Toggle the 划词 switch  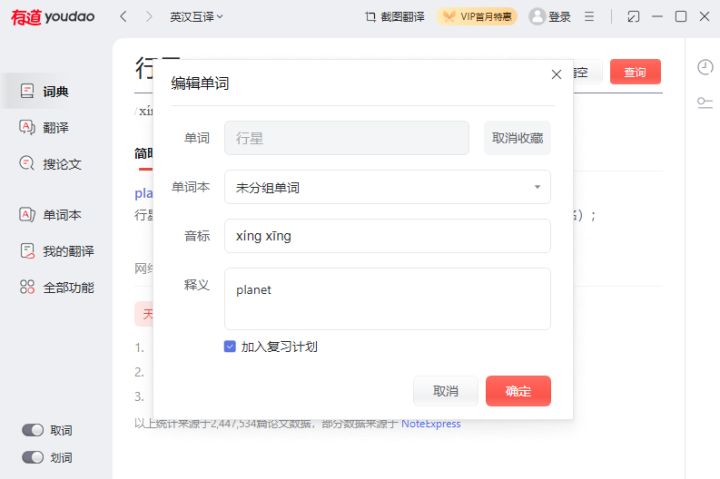(x=33, y=457)
